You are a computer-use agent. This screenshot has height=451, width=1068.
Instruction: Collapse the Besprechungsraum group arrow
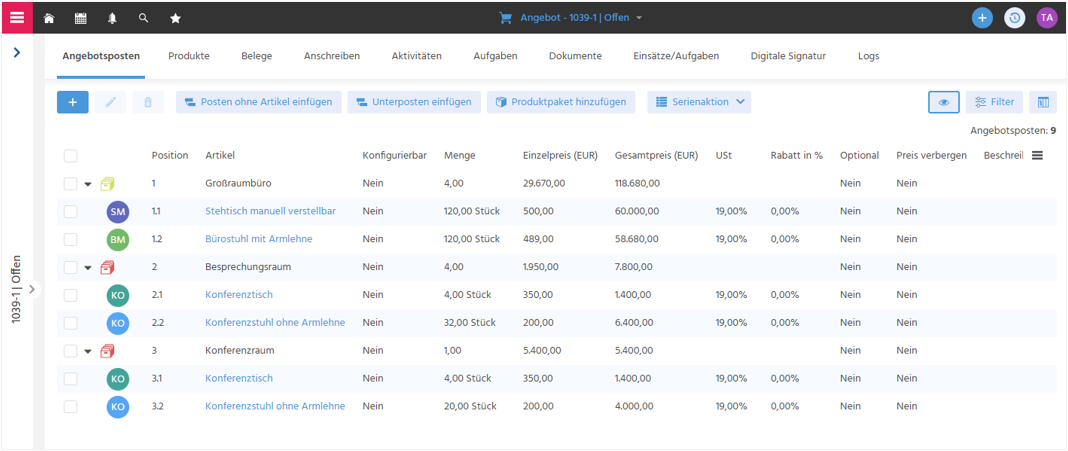point(88,268)
